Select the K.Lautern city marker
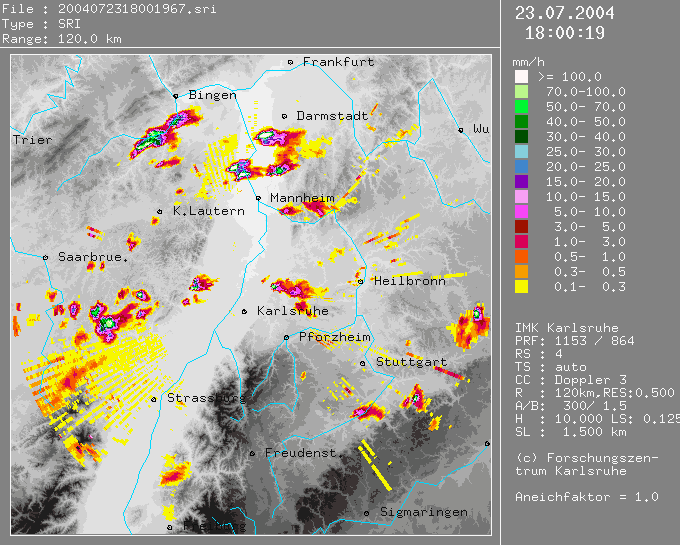 point(160,211)
